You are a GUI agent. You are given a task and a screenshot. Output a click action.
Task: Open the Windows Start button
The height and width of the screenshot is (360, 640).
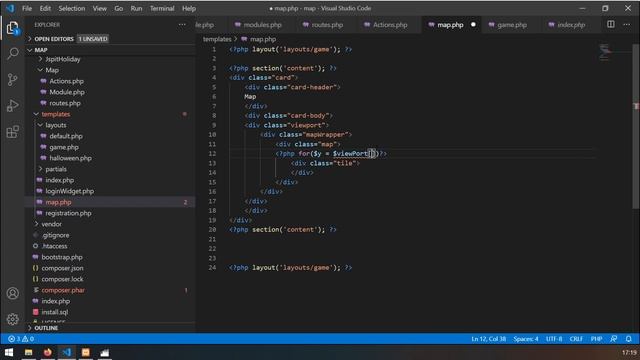pyautogui.click(x=9, y=352)
